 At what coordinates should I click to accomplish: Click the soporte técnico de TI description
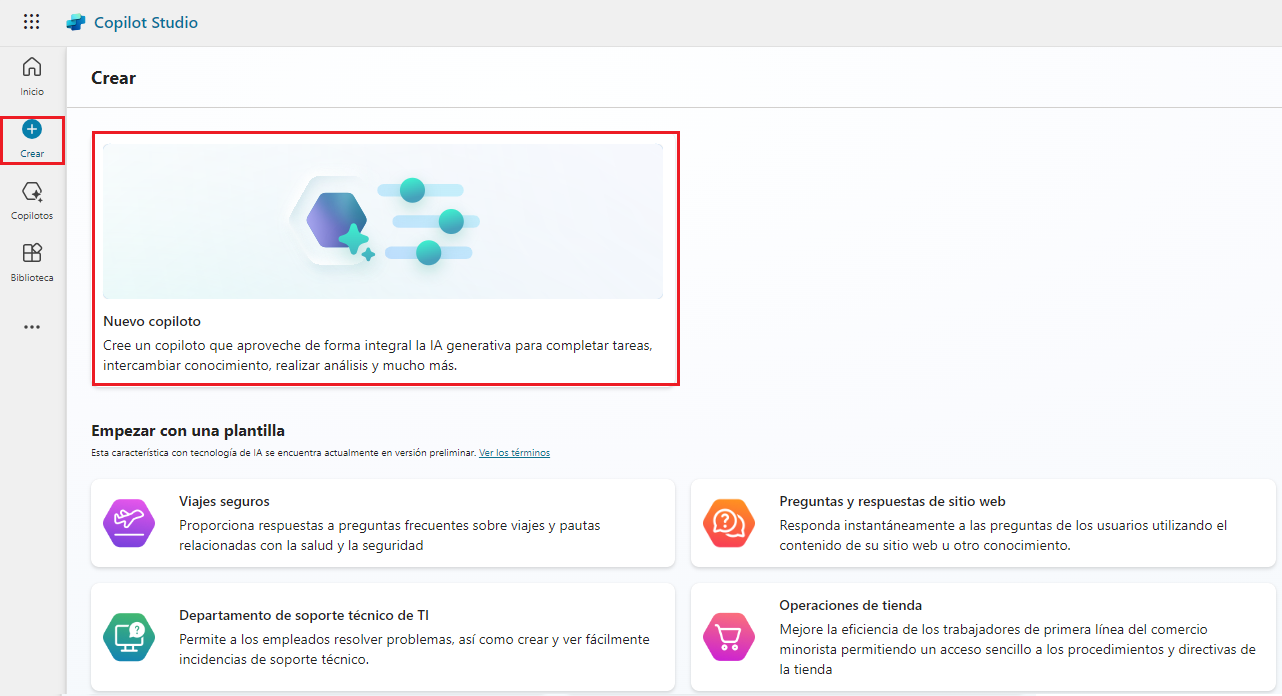coord(415,649)
